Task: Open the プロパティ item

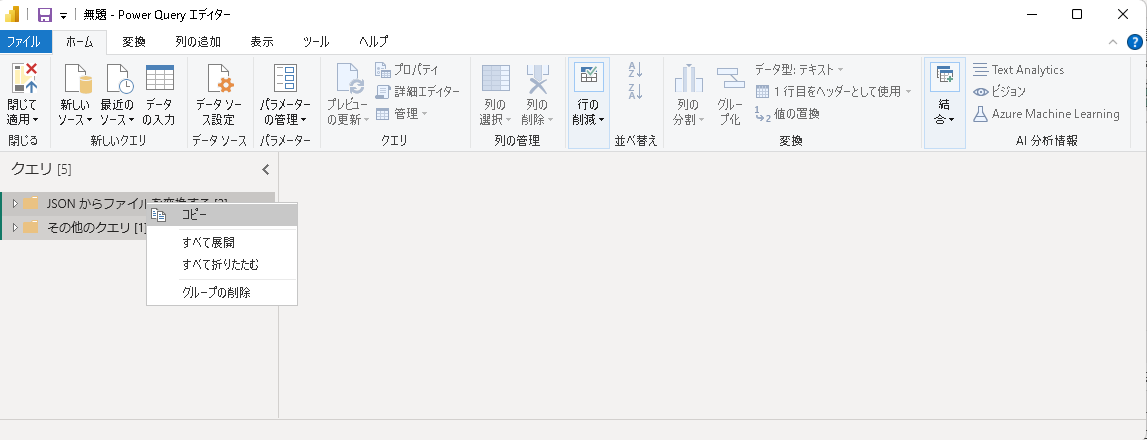Action: (407, 70)
